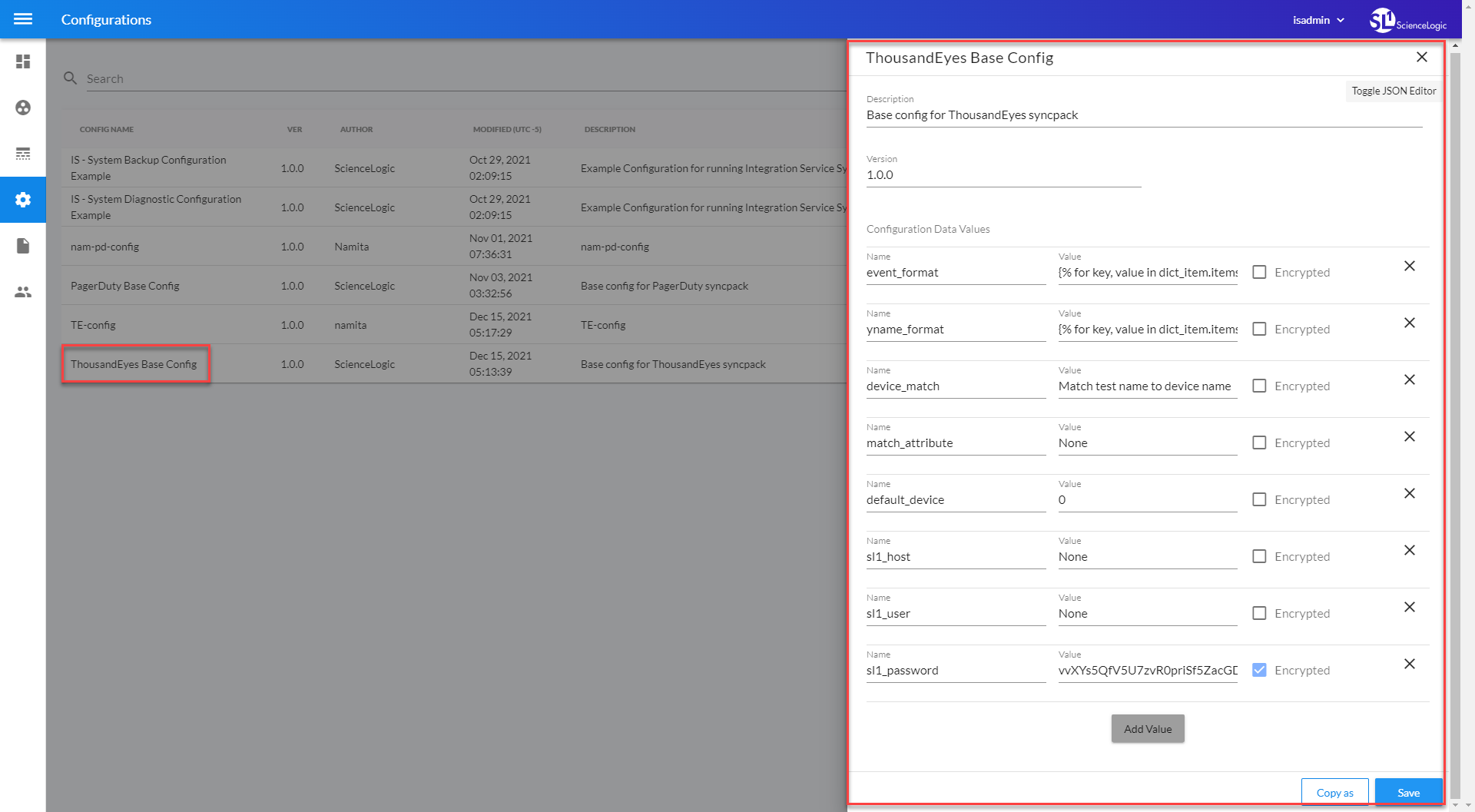
Task: Remove the device_match value row
Action: (x=1410, y=379)
